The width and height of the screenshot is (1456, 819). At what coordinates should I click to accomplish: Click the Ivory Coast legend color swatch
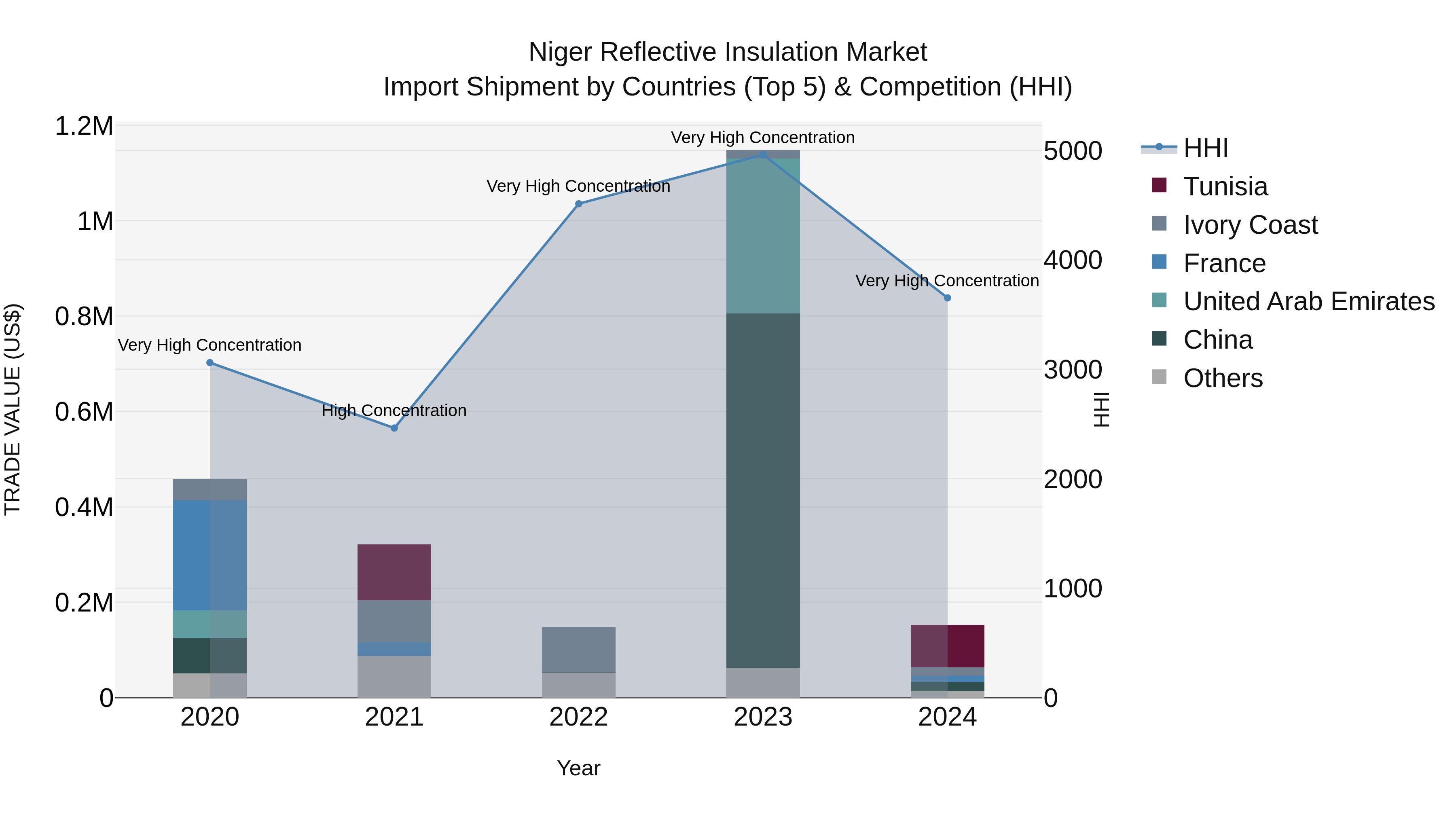coord(1159,223)
